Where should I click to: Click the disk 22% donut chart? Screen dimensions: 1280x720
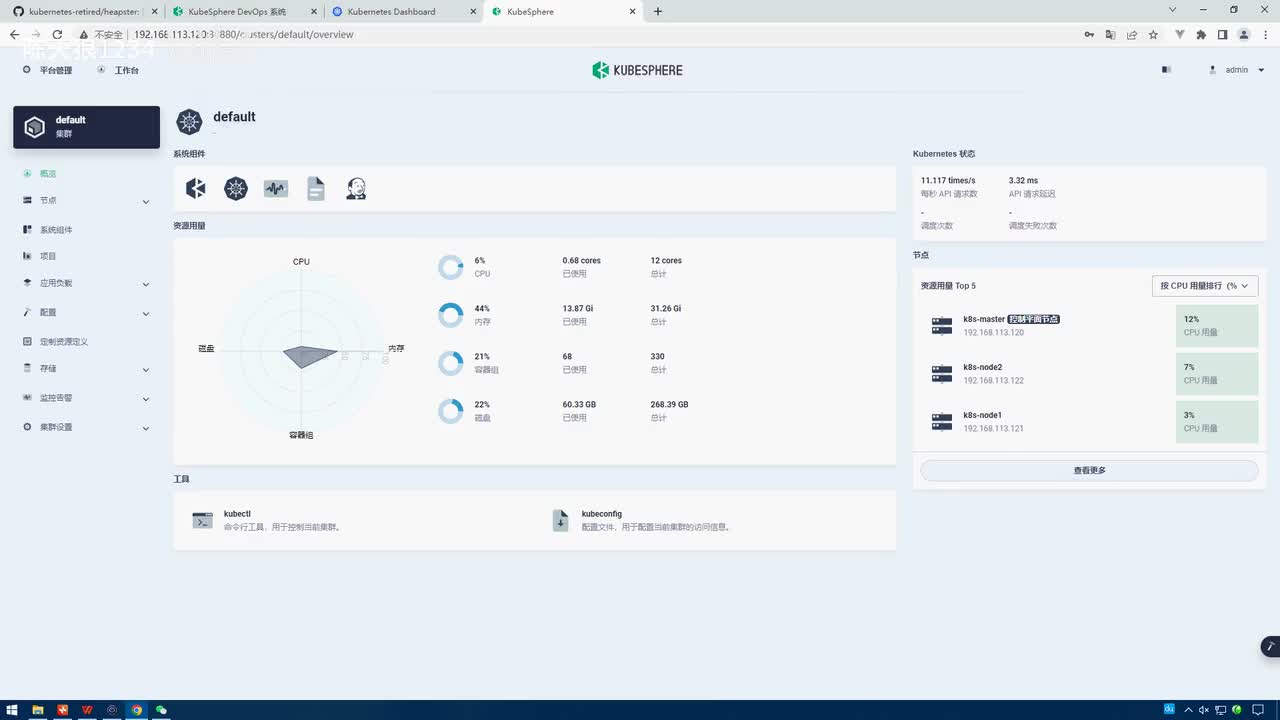[x=451, y=411]
